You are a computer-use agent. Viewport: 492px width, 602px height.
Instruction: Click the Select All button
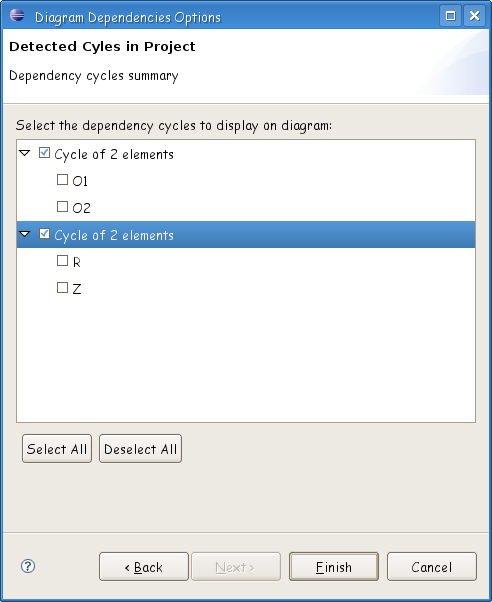(57, 448)
